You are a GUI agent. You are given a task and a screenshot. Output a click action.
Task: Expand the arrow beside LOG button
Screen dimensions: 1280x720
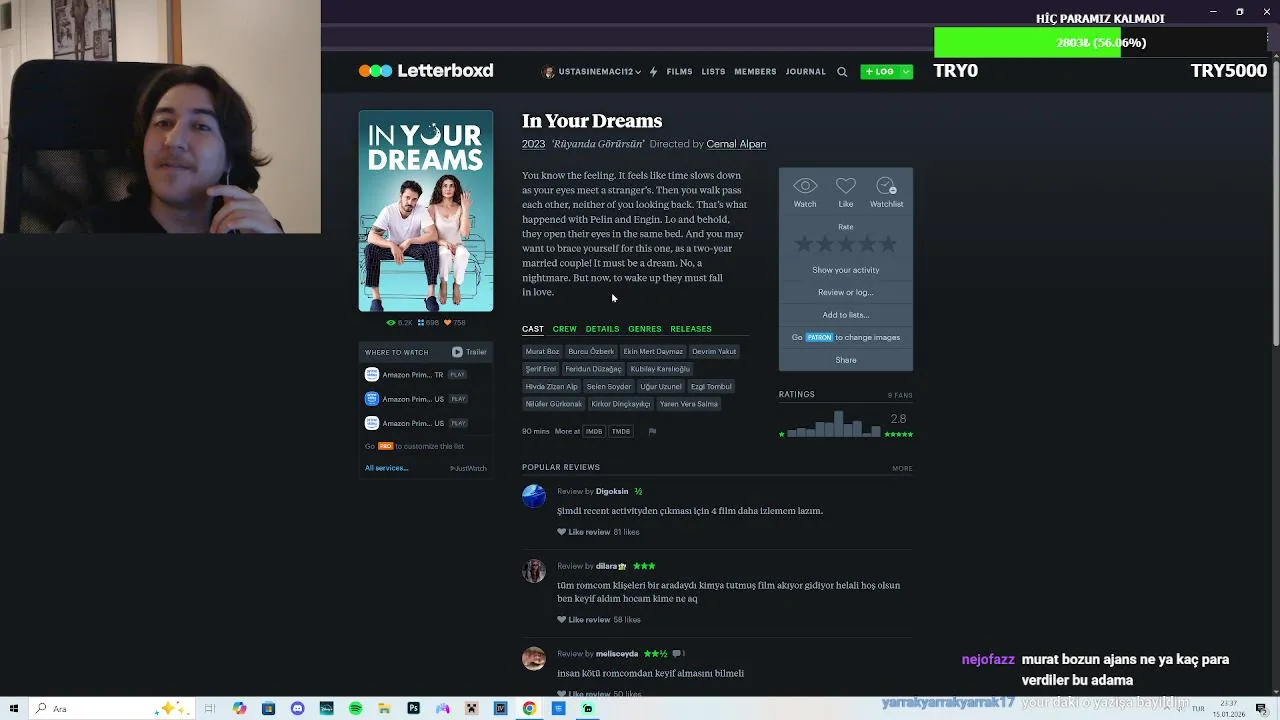coord(906,72)
